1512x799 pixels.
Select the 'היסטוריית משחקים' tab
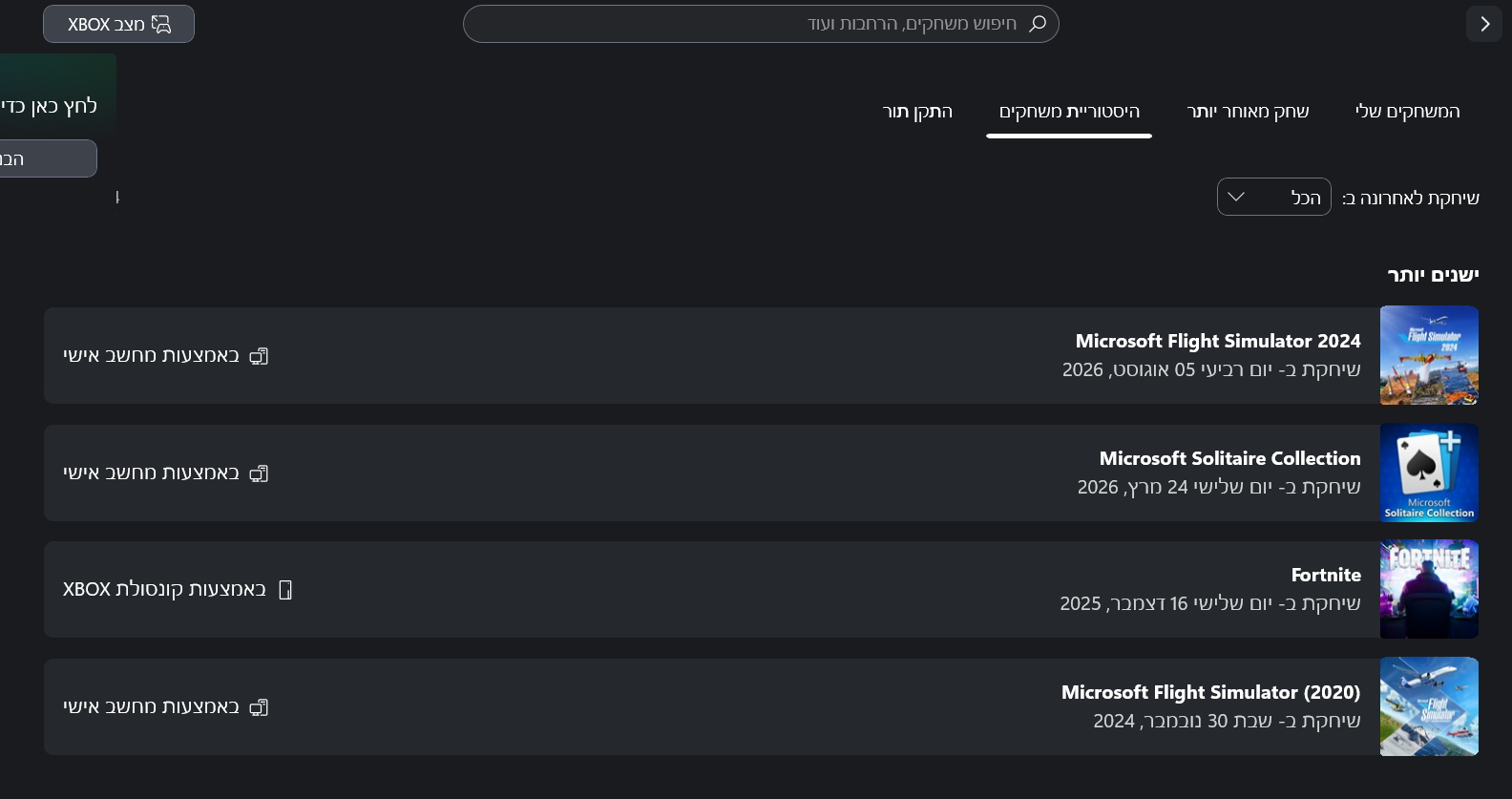[1069, 112]
